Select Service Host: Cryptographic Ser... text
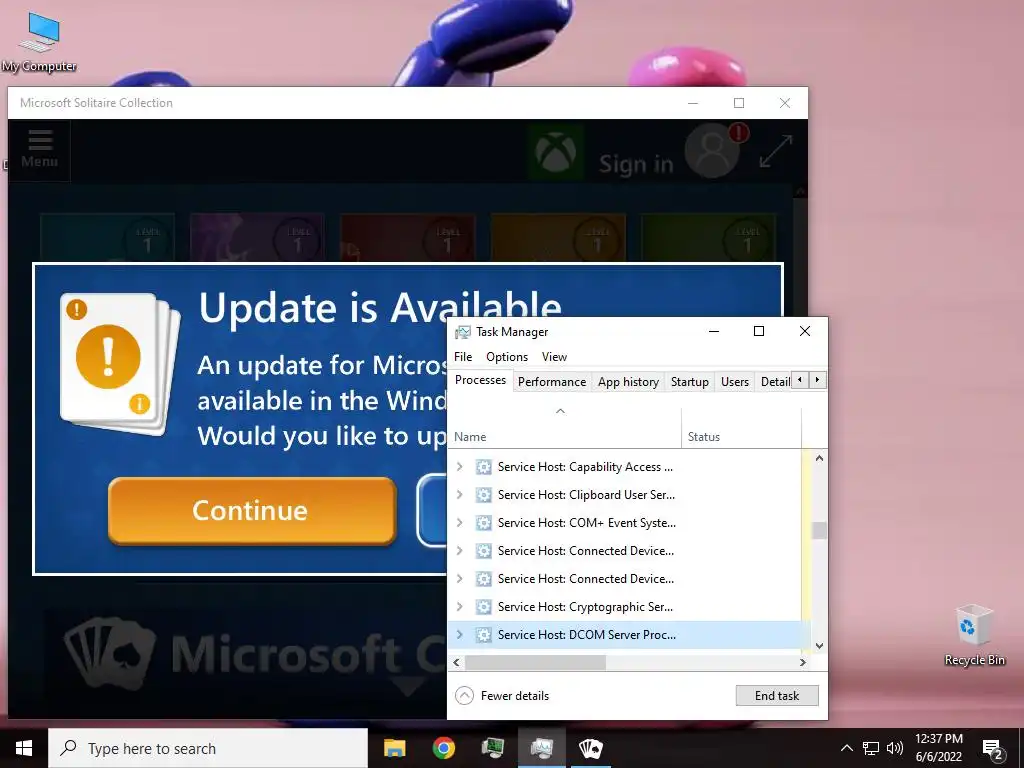 [585, 607]
